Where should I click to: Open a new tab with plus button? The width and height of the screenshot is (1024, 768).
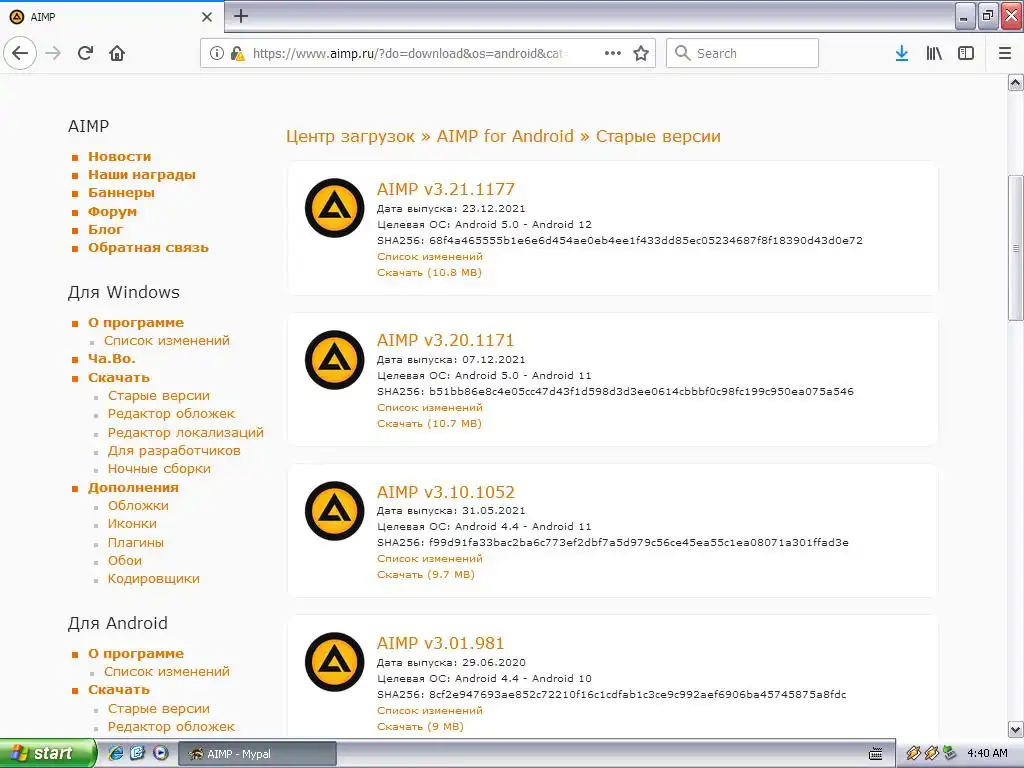241,16
